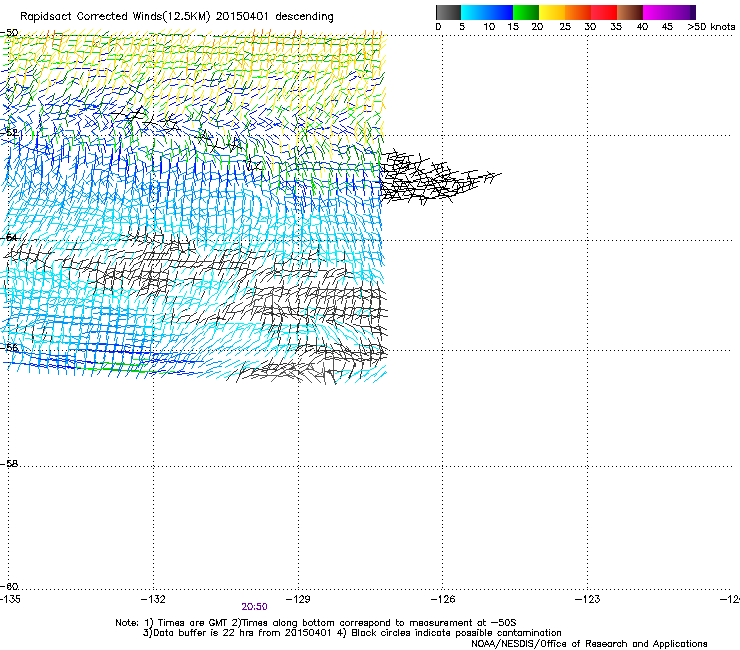Image resolution: width=740 pixels, height=650 pixels.
Task: Click the note 'Black circles indicate possible contamination'
Action: tap(456, 633)
